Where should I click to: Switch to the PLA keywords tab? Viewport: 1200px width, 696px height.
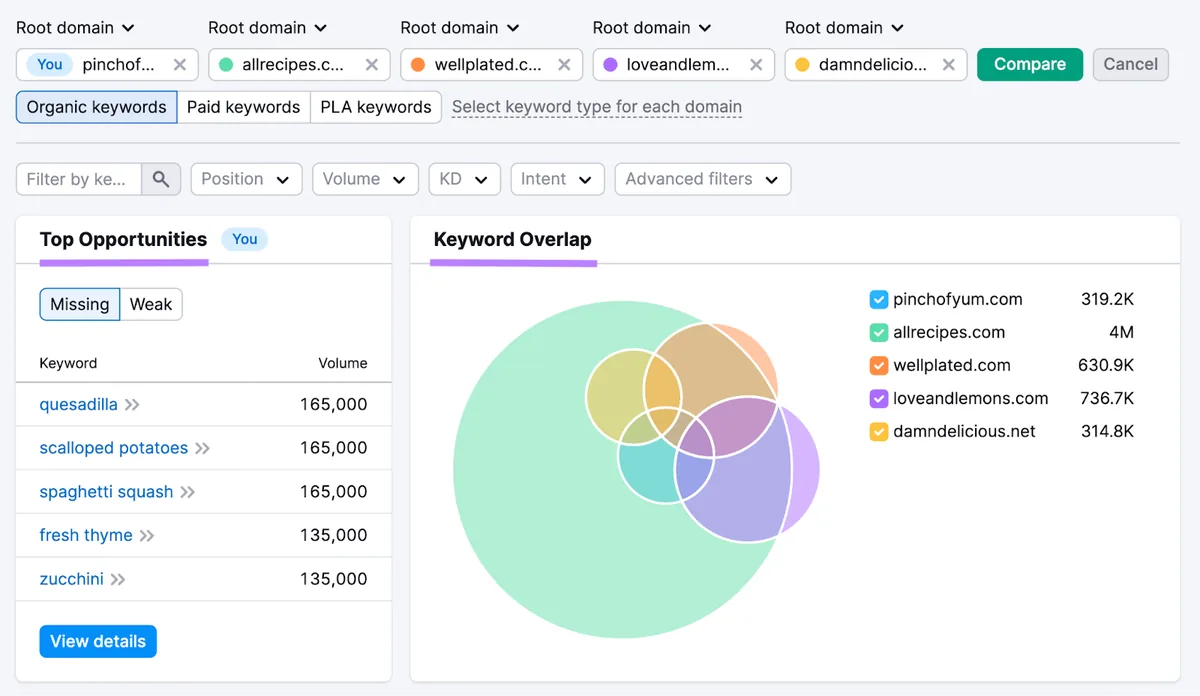click(376, 107)
